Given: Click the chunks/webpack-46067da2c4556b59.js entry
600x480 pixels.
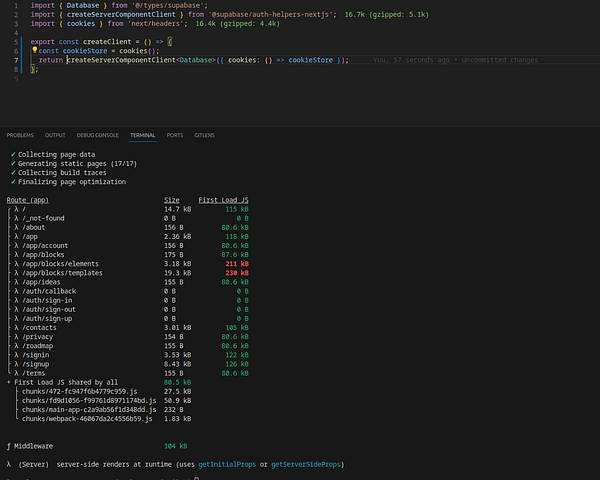Looking at the screenshot, I should pos(88,417).
